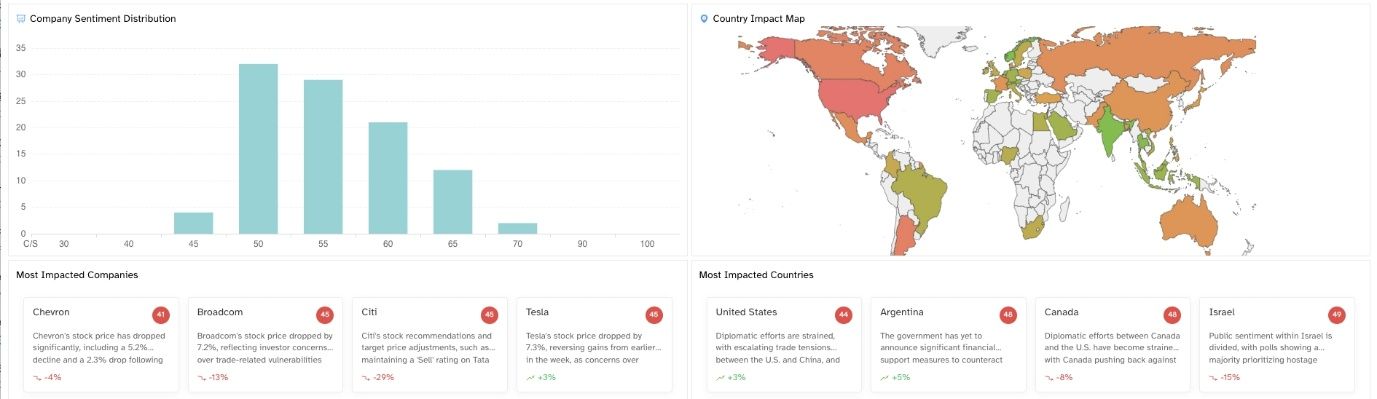This screenshot has width=1377, height=399.
Task: Click Argentina's +5% trend indicator
Action: click(895, 377)
